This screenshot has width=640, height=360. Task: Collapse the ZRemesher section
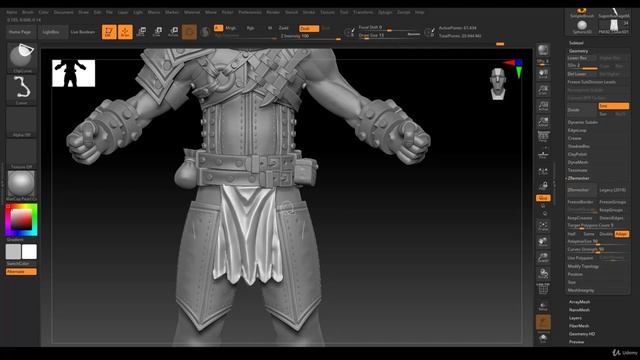[x=578, y=178]
